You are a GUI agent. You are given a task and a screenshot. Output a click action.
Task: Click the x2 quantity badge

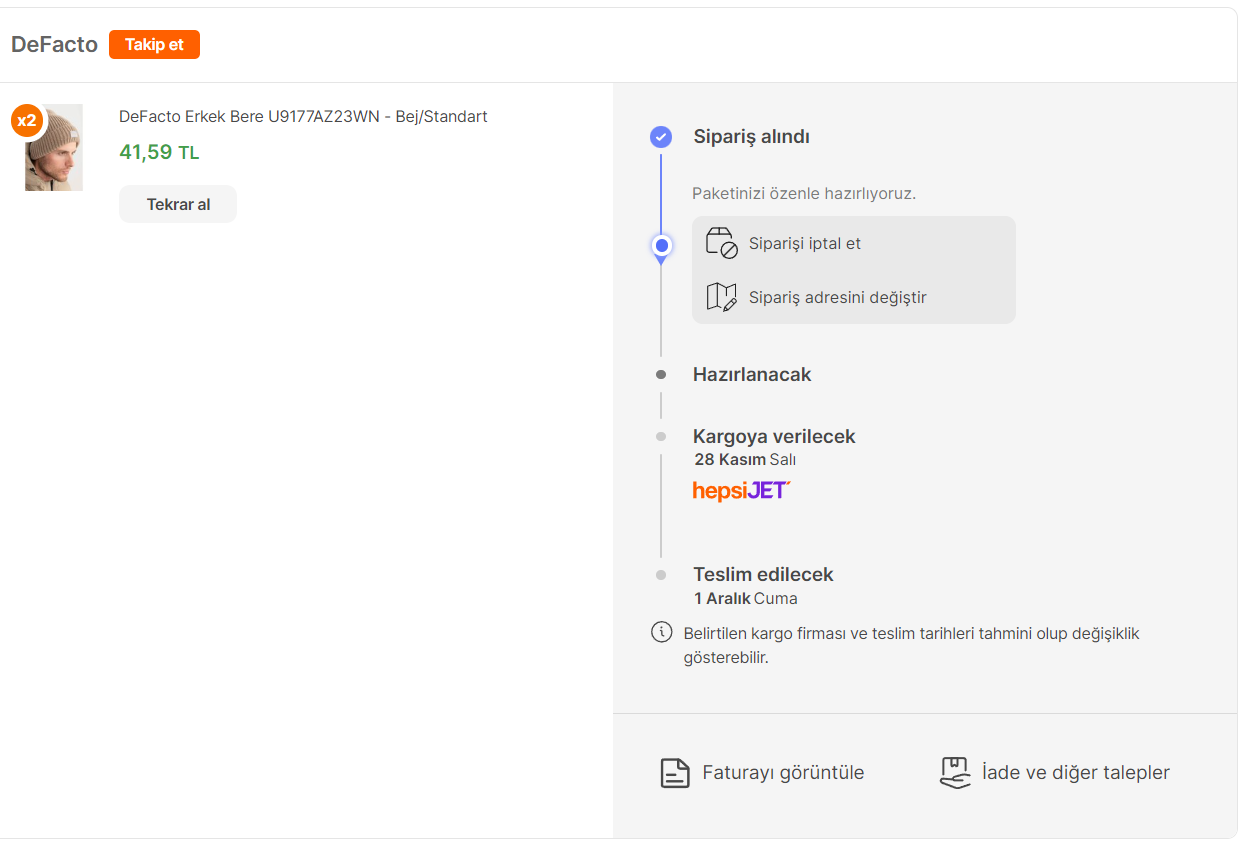[27, 121]
